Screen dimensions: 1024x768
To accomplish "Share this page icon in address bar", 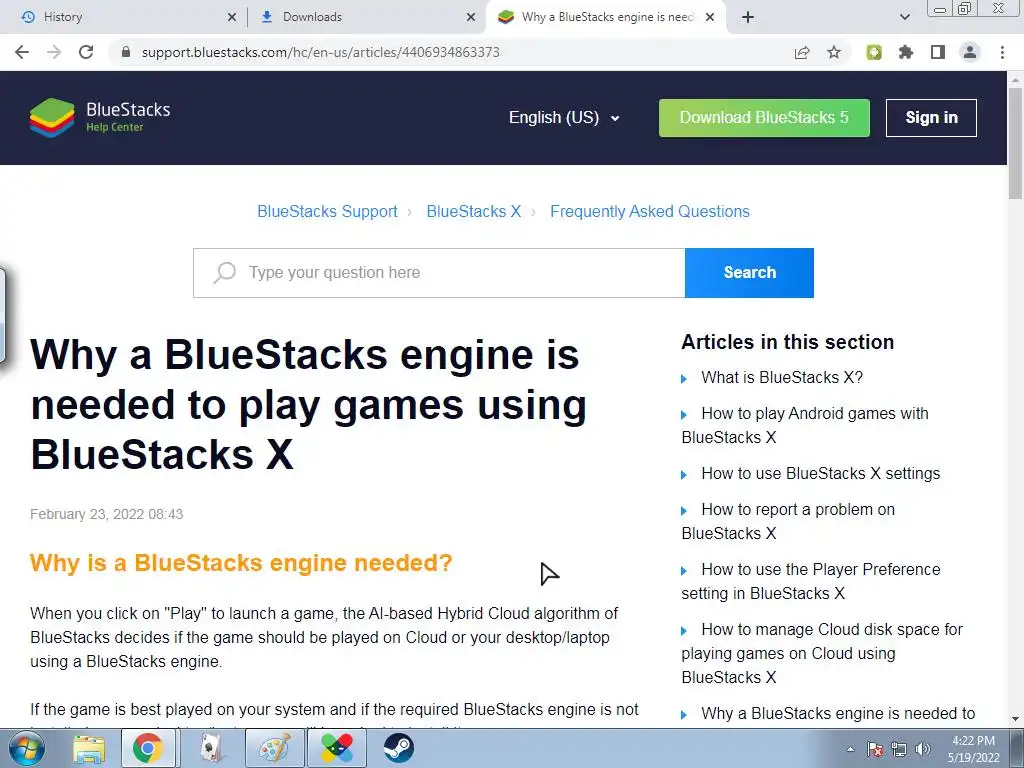I will [802, 52].
